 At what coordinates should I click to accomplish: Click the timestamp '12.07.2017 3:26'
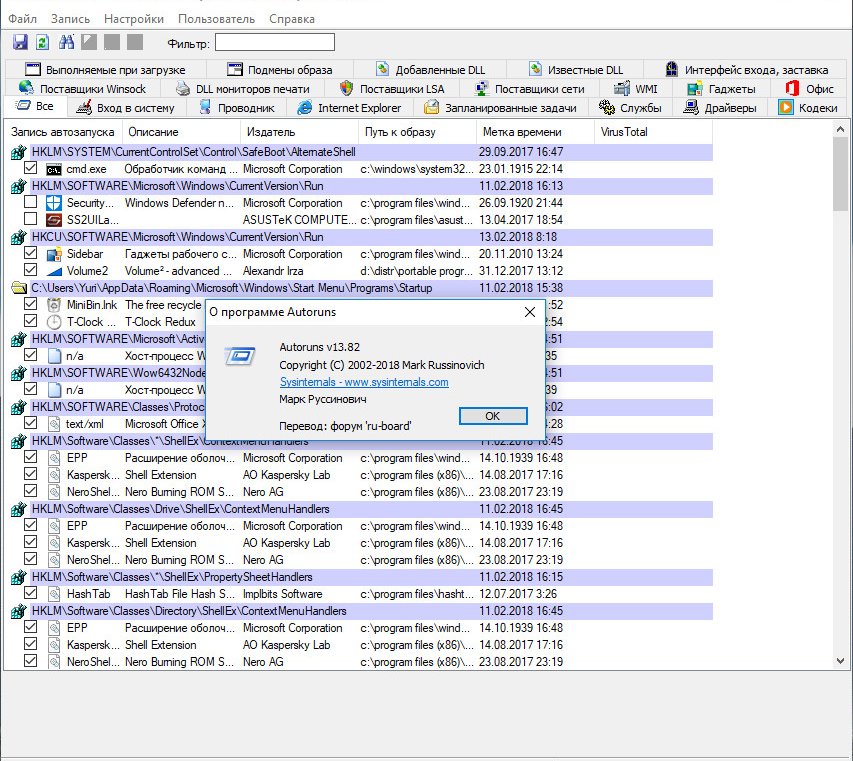click(x=518, y=594)
